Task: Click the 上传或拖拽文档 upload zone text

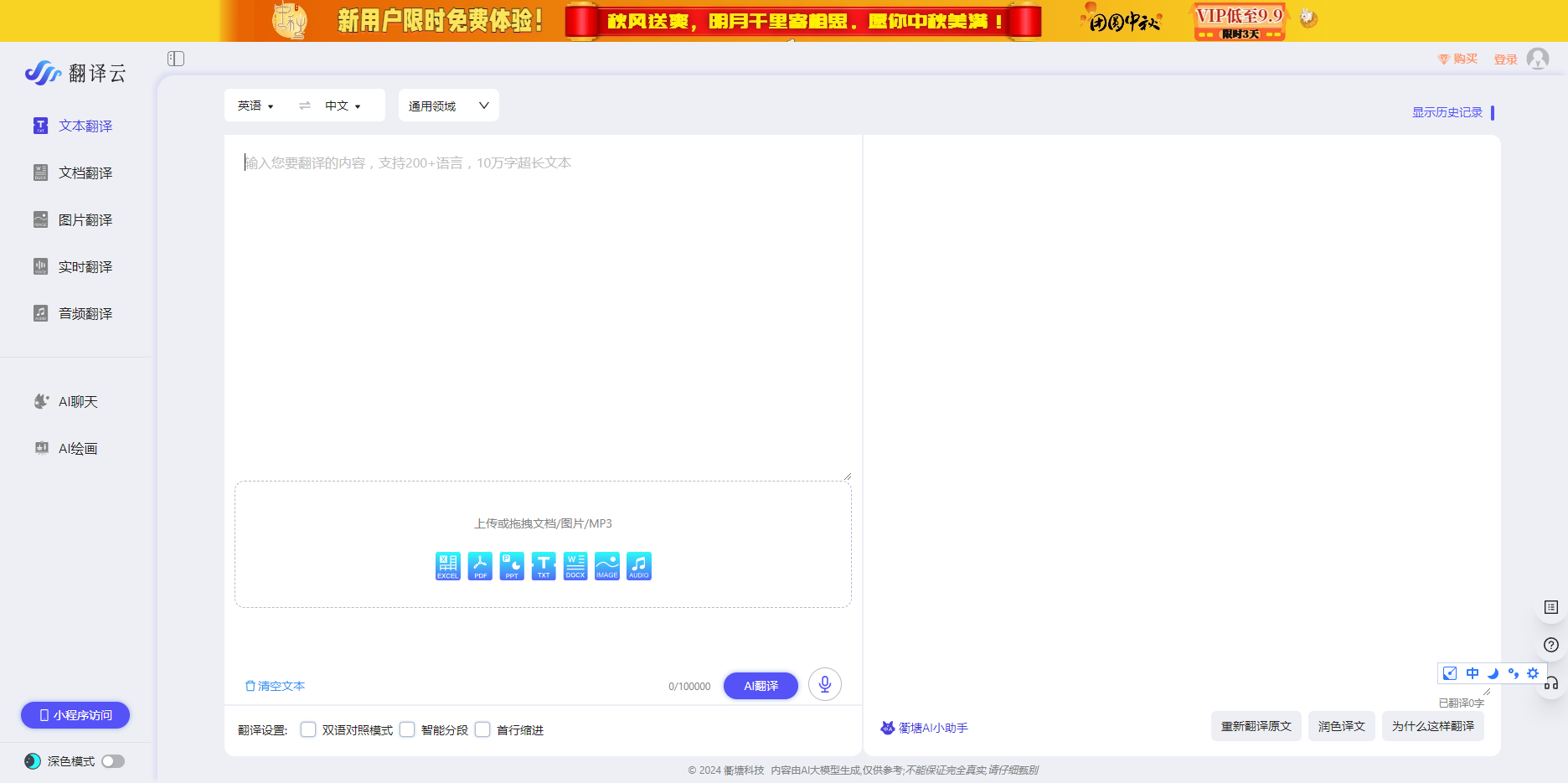Action: 543,523
